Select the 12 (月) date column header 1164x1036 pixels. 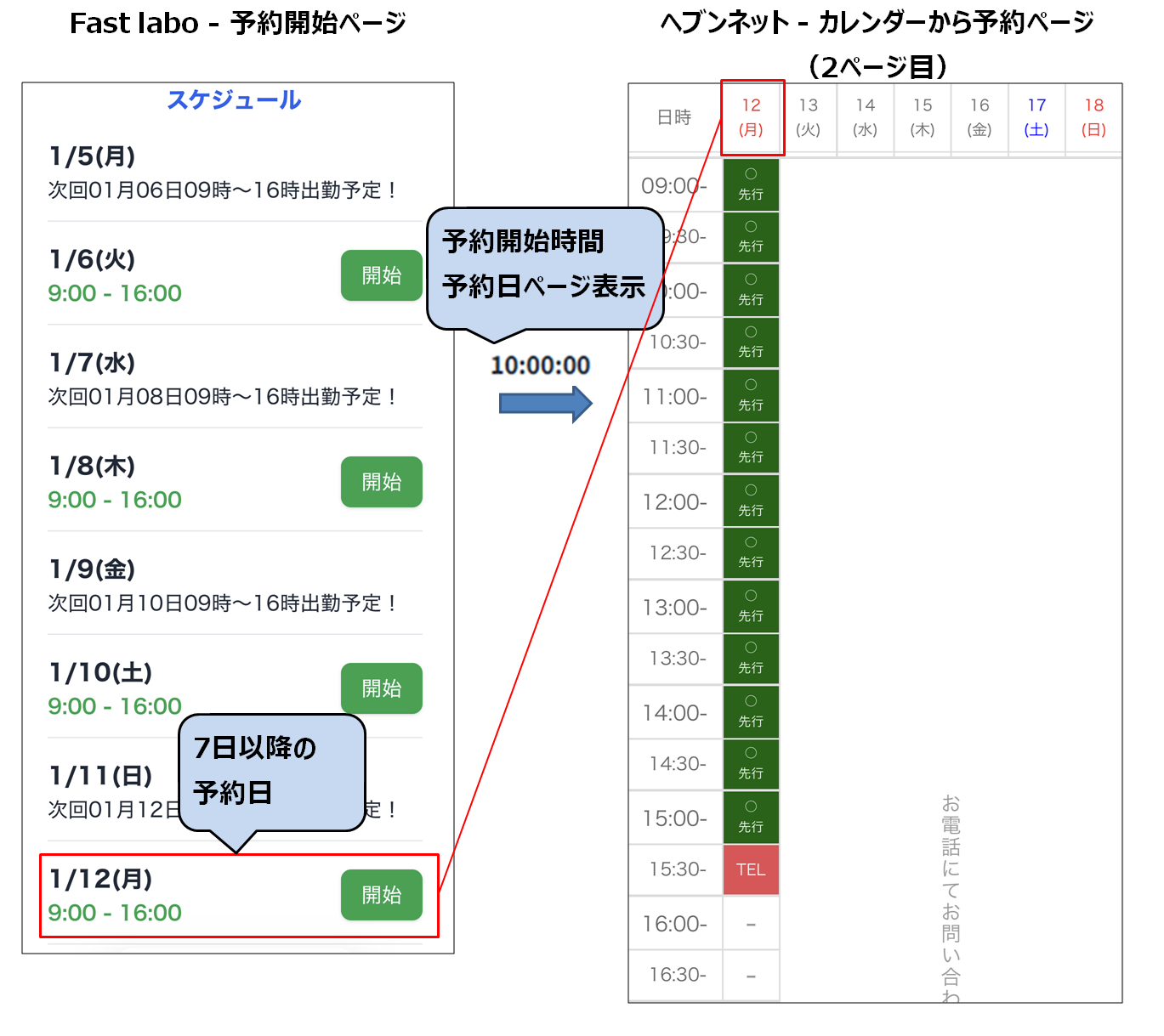coord(752,117)
